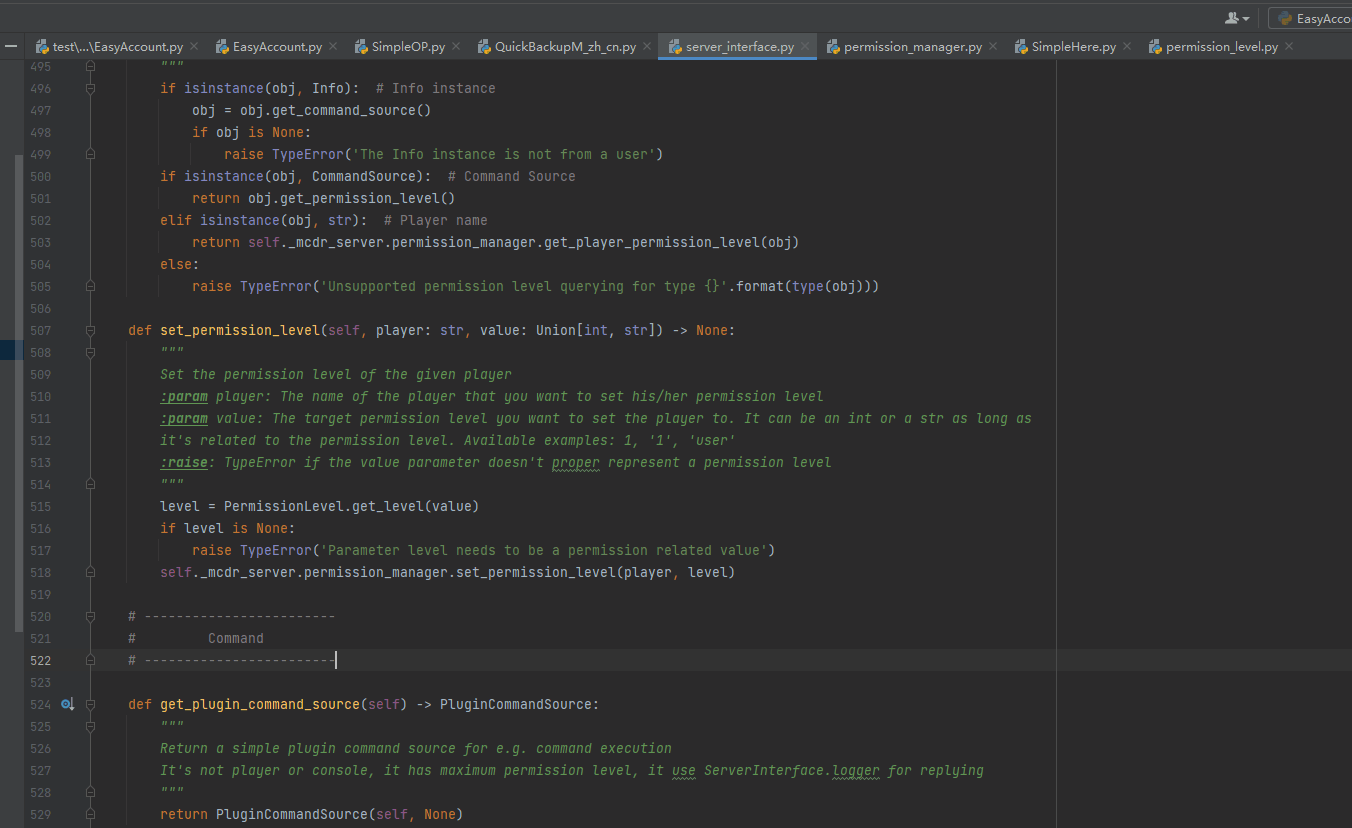This screenshot has width=1352, height=828.
Task: Click the ':raise' docstring tag
Action: (184, 462)
